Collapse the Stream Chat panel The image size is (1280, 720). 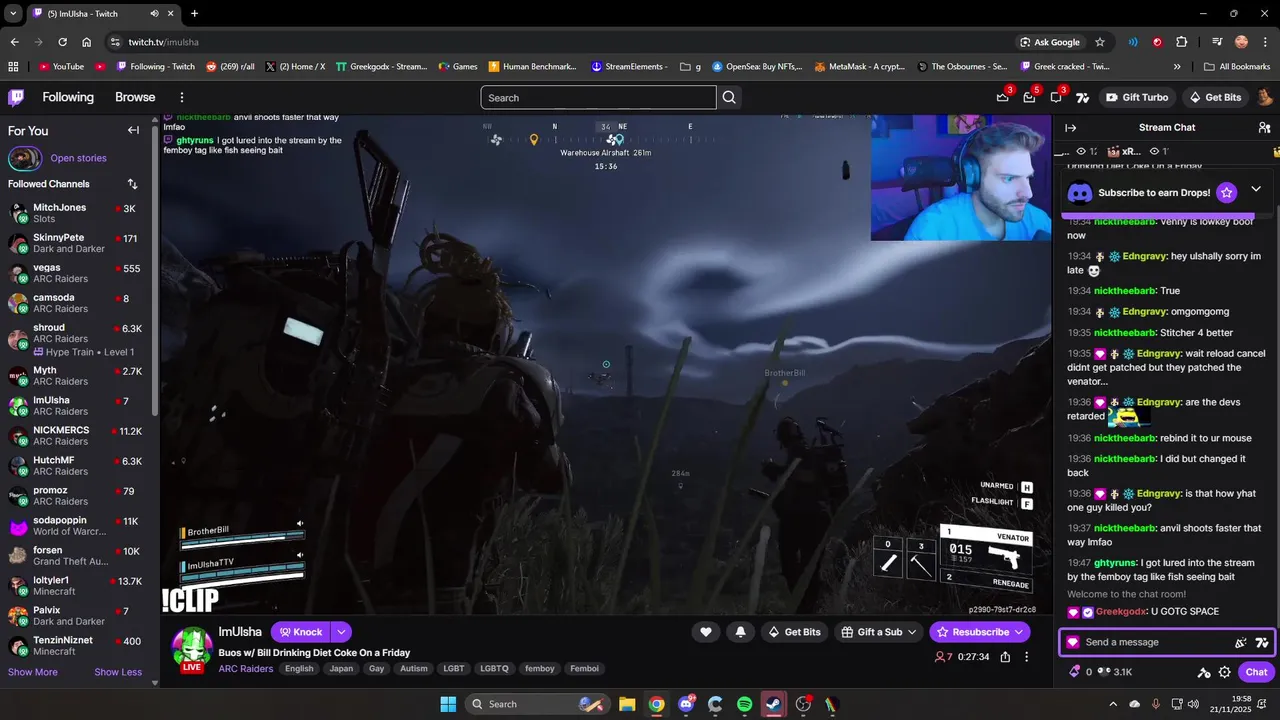point(1070,127)
